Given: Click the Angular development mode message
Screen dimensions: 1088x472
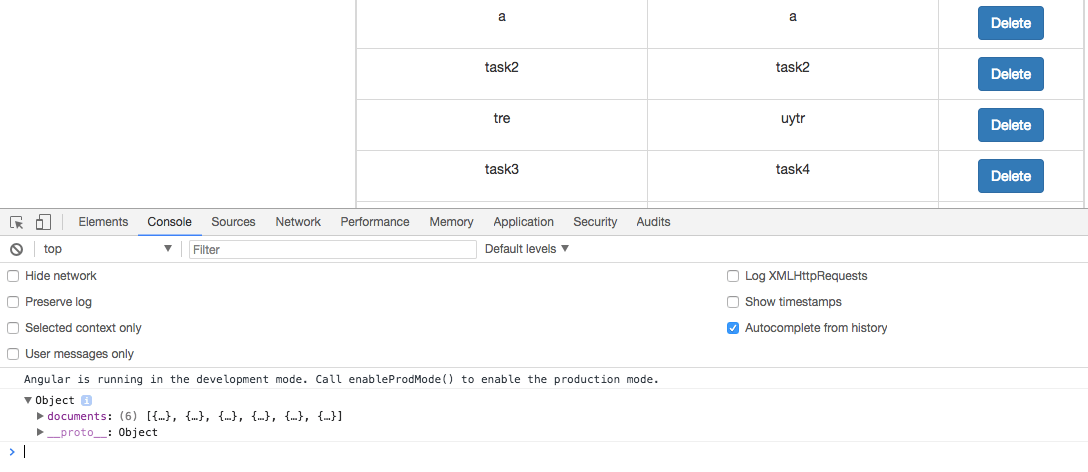Looking at the screenshot, I should pos(341,380).
